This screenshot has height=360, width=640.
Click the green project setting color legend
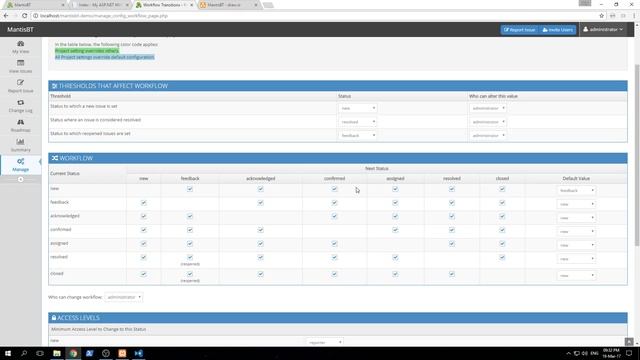pos(87,51)
